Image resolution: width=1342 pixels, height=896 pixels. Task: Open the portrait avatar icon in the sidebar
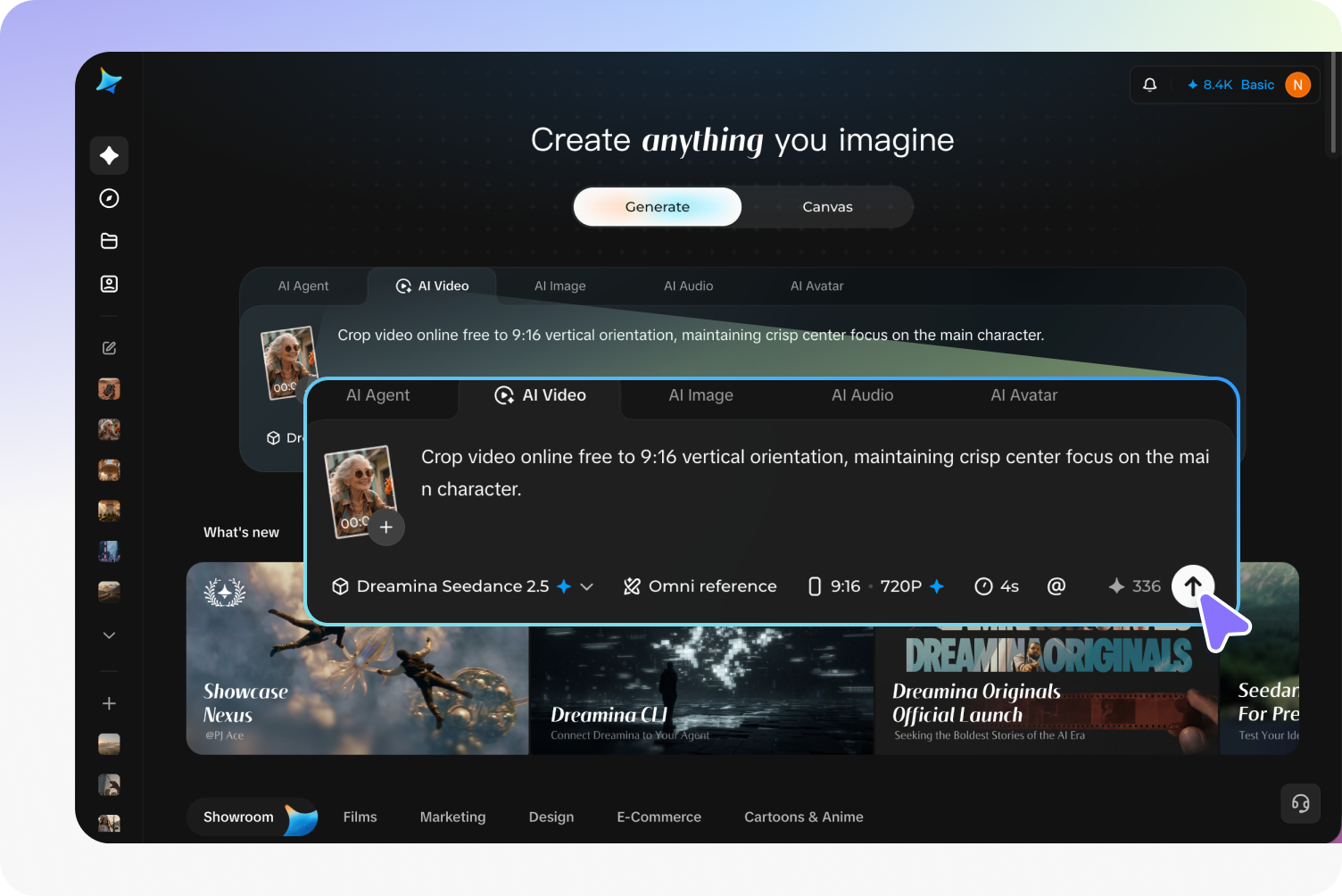tap(109, 284)
